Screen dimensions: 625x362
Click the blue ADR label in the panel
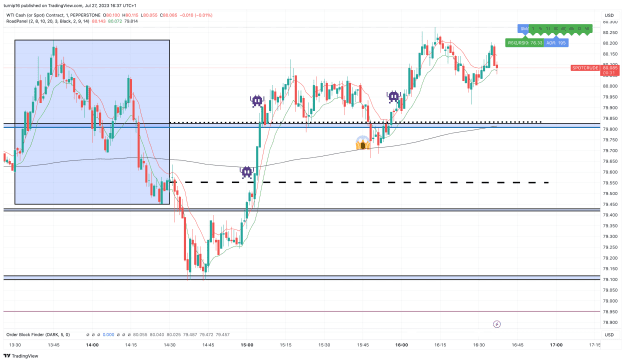coord(556,43)
